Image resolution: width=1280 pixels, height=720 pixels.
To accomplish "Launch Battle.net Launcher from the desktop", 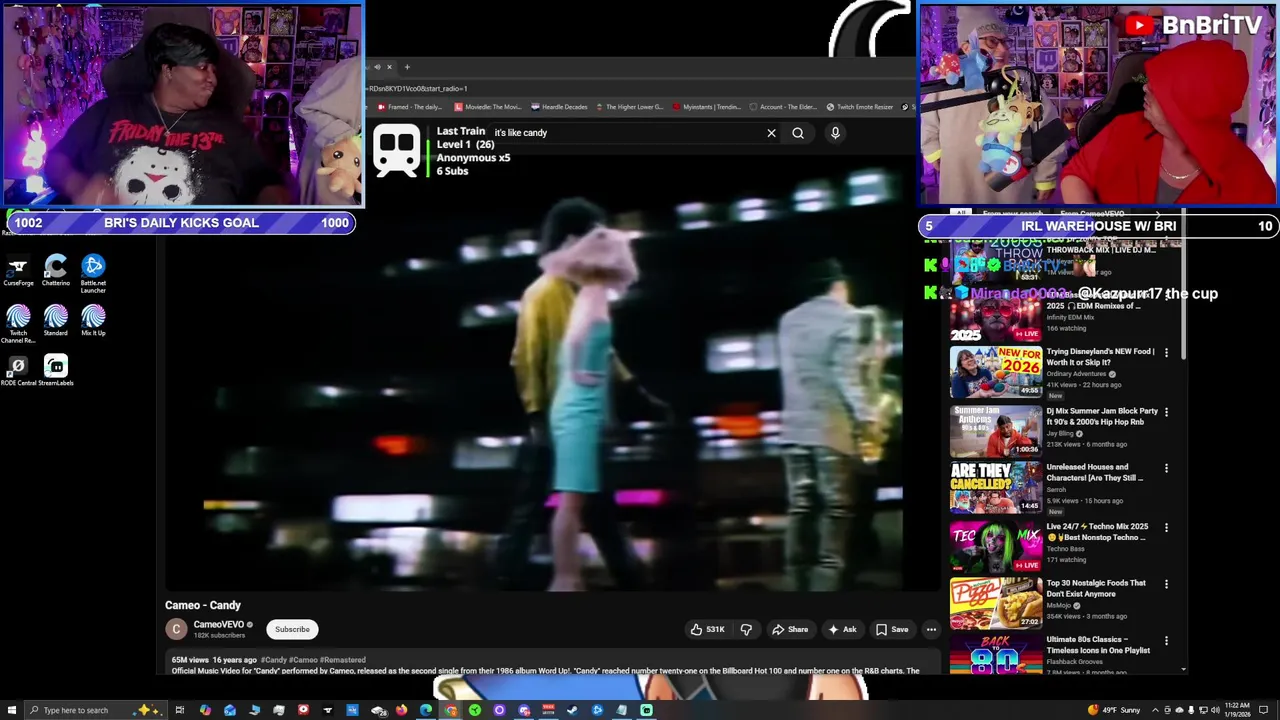I will [93, 273].
